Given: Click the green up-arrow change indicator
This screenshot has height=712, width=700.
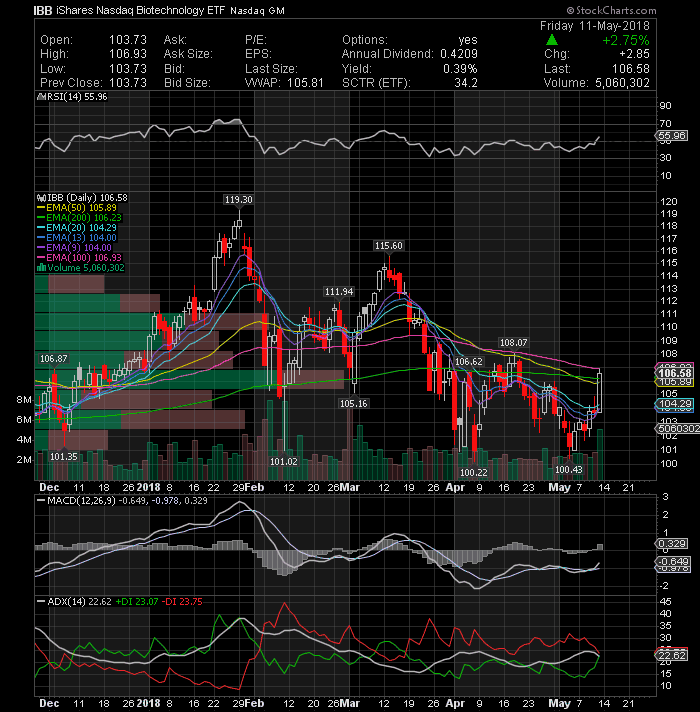Looking at the screenshot, I should [552, 40].
